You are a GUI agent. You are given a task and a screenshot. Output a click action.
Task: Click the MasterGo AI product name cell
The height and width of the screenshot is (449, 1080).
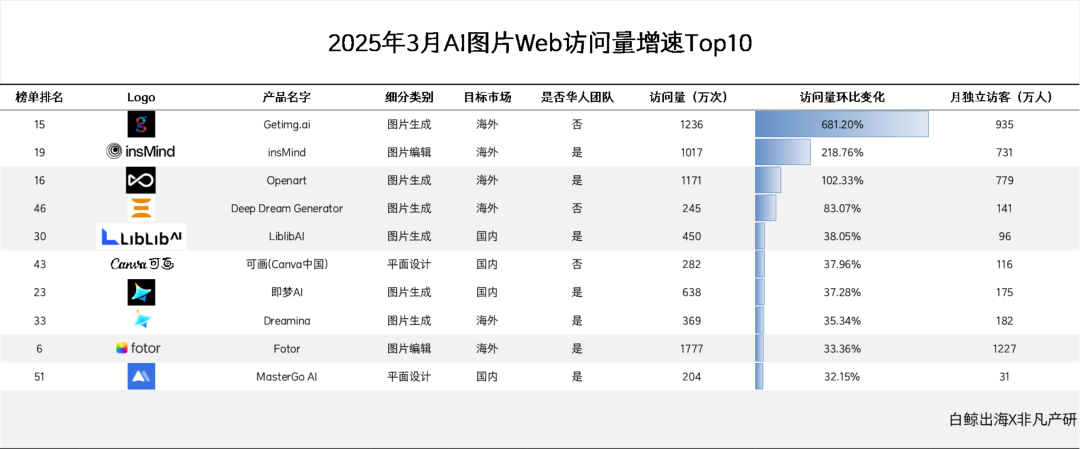[x=287, y=377]
